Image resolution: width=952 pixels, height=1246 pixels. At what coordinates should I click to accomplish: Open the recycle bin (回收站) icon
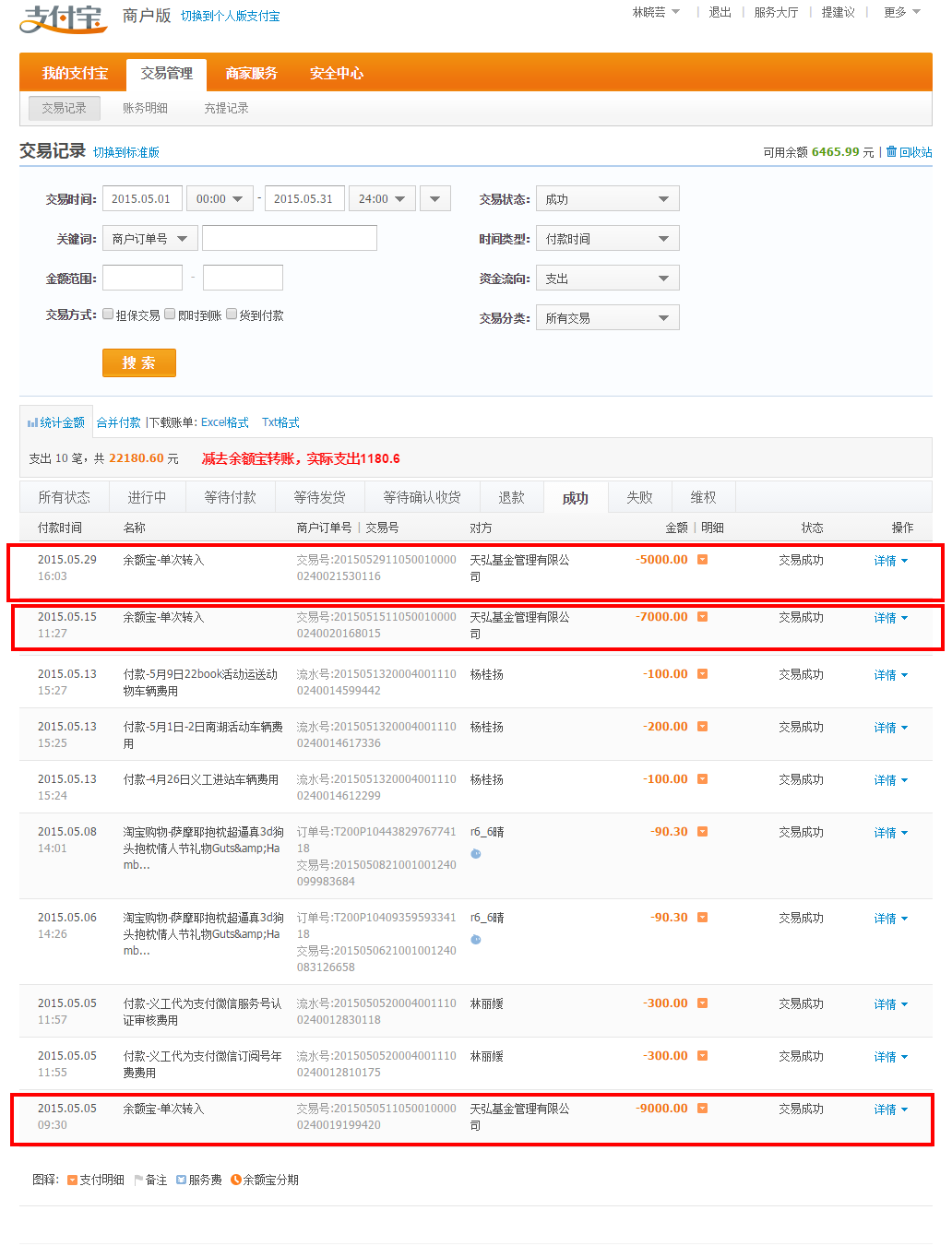(891, 151)
